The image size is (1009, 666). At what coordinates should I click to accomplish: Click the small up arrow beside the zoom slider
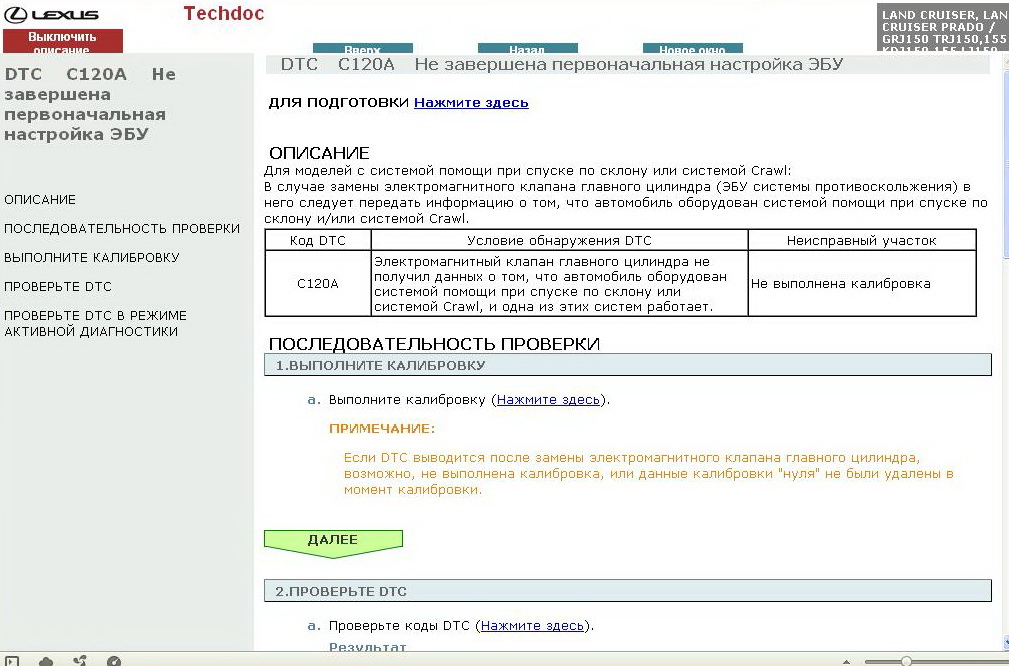pos(846,661)
